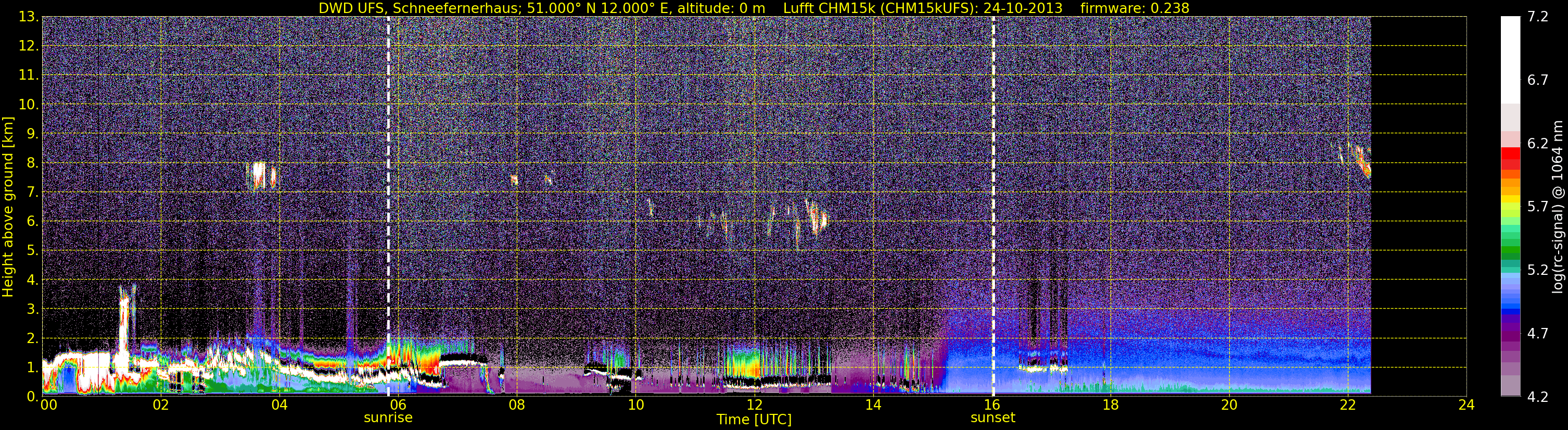Select the 'sunrise' label below the time axis
Image resolution: width=1568 pixels, height=430 pixels.
[388, 418]
